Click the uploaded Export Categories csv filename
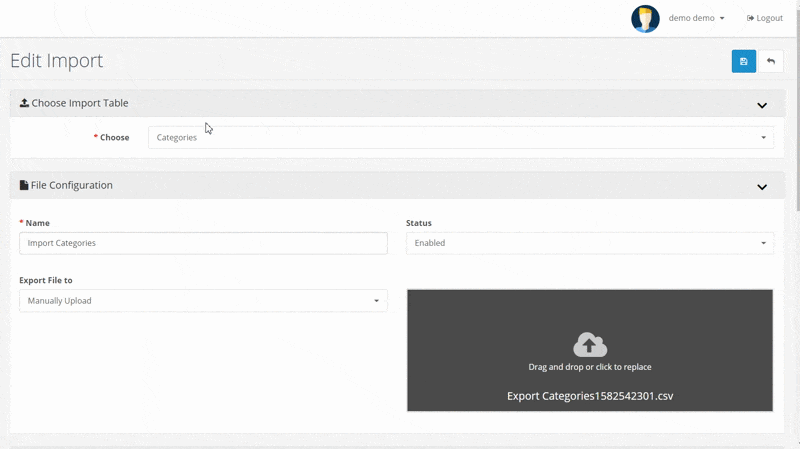The width and height of the screenshot is (800, 449). 590,396
